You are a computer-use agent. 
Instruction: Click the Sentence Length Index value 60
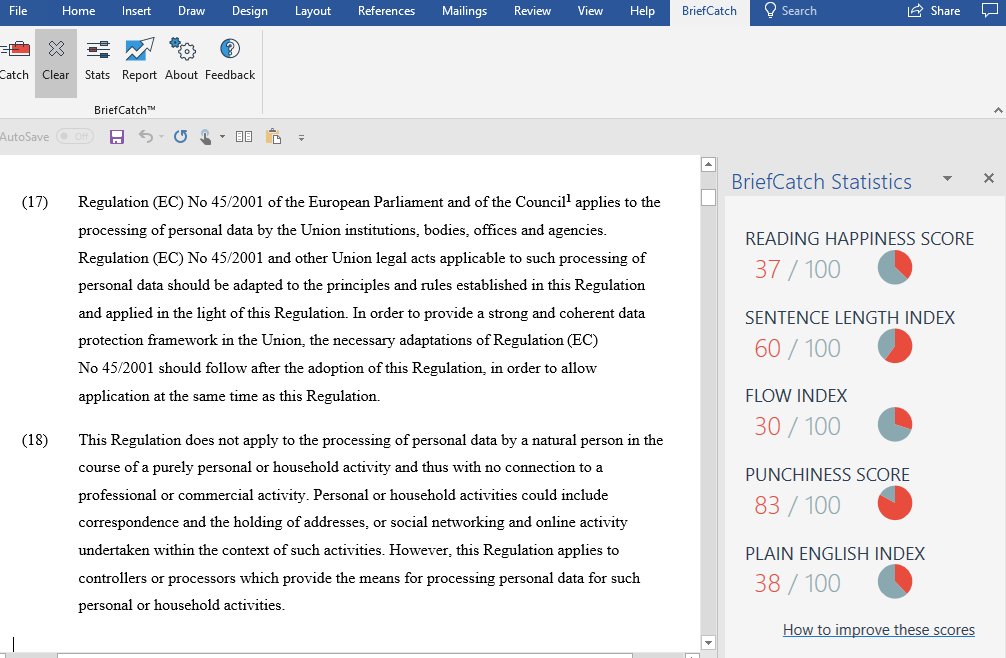coord(767,348)
